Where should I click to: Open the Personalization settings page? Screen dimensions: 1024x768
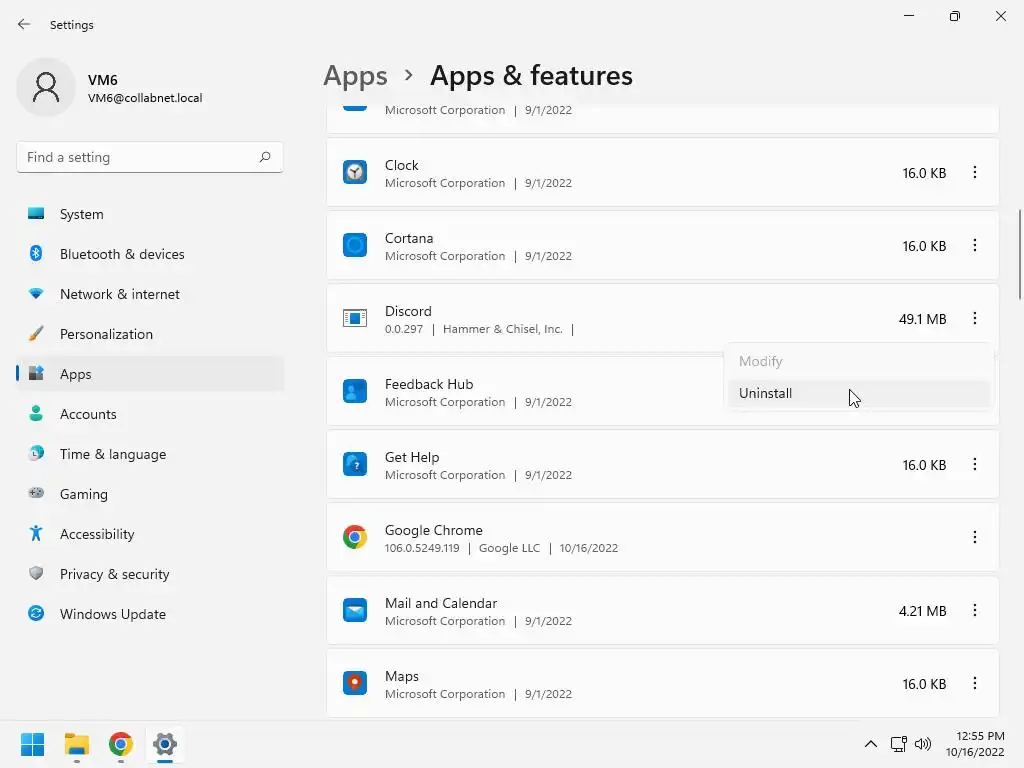[x=106, y=334]
